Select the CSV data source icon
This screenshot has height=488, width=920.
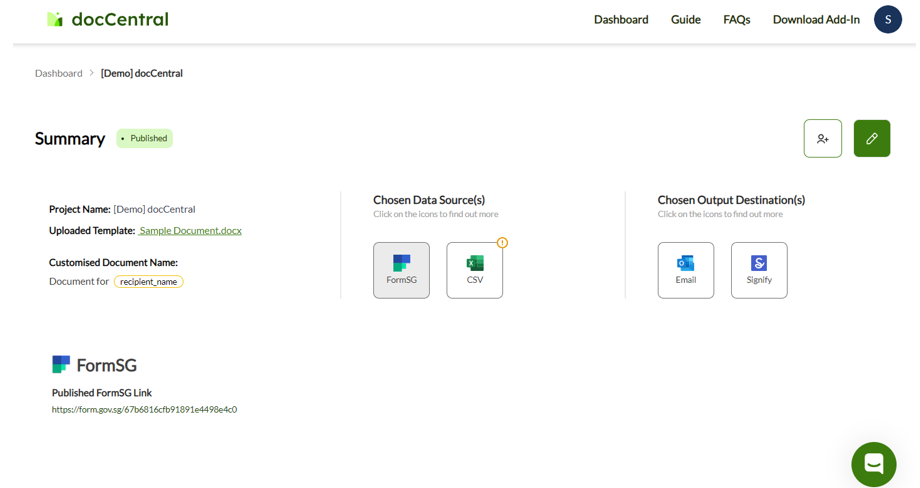click(x=474, y=270)
